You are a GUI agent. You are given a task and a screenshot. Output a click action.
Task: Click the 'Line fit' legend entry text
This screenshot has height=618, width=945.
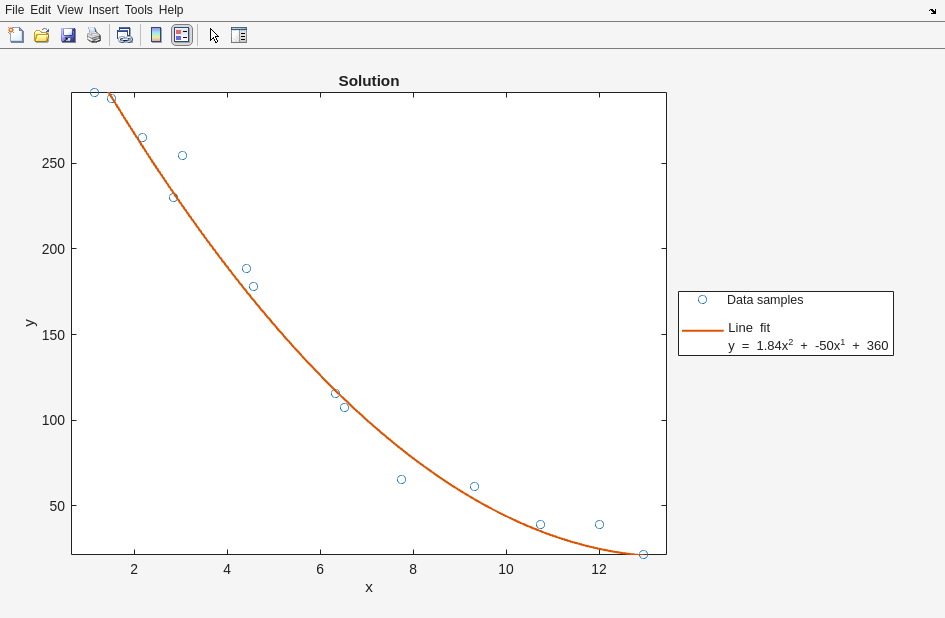(749, 328)
